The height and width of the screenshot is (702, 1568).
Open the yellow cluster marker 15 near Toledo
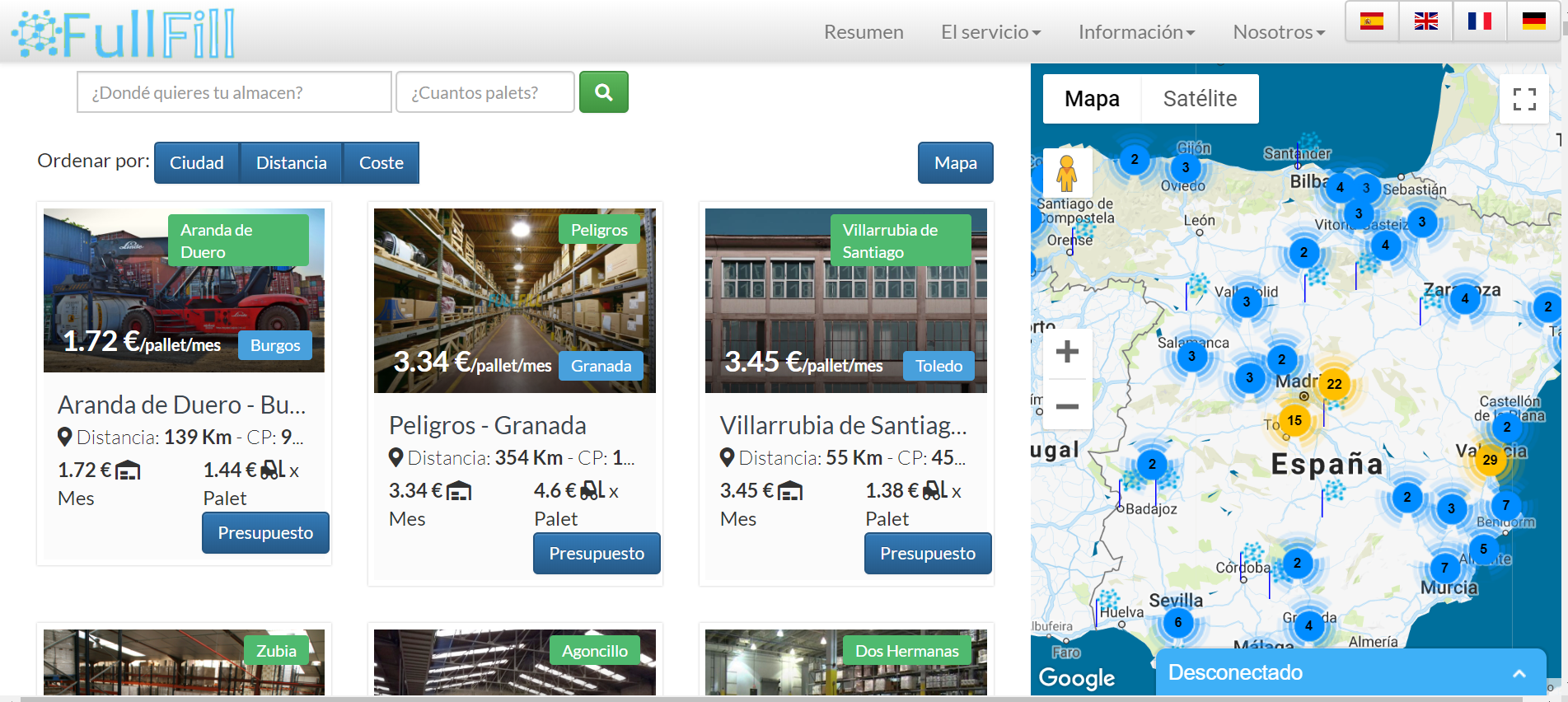1294,420
